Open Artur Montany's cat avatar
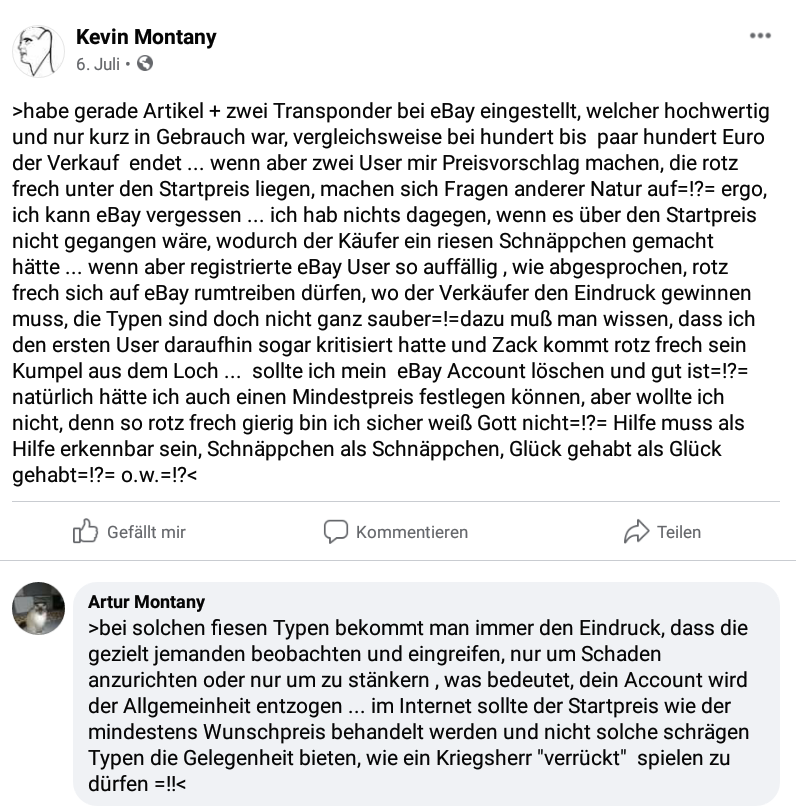This screenshot has width=796, height=806. tap(39, 609)
